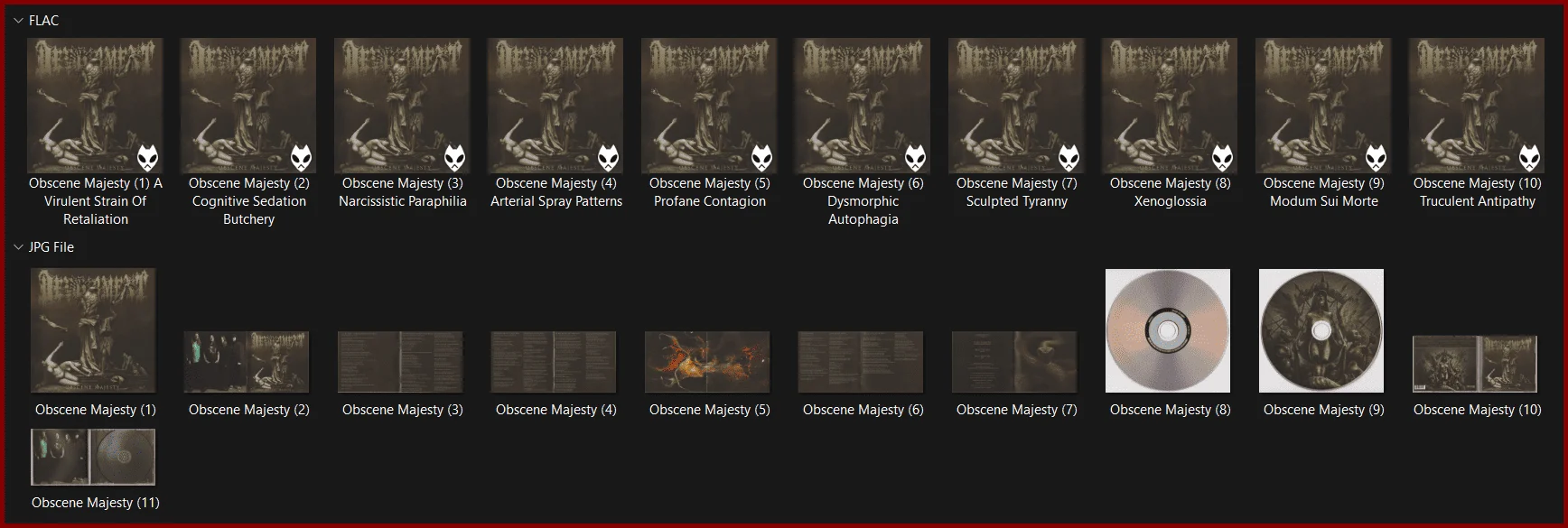Image resolution: width=1568 pixels, height=528 pixels.
Task: Select Cognitive Sedation Butchery FLAC thumbnail
Action: pyautogui.click(x=248, y=106)
